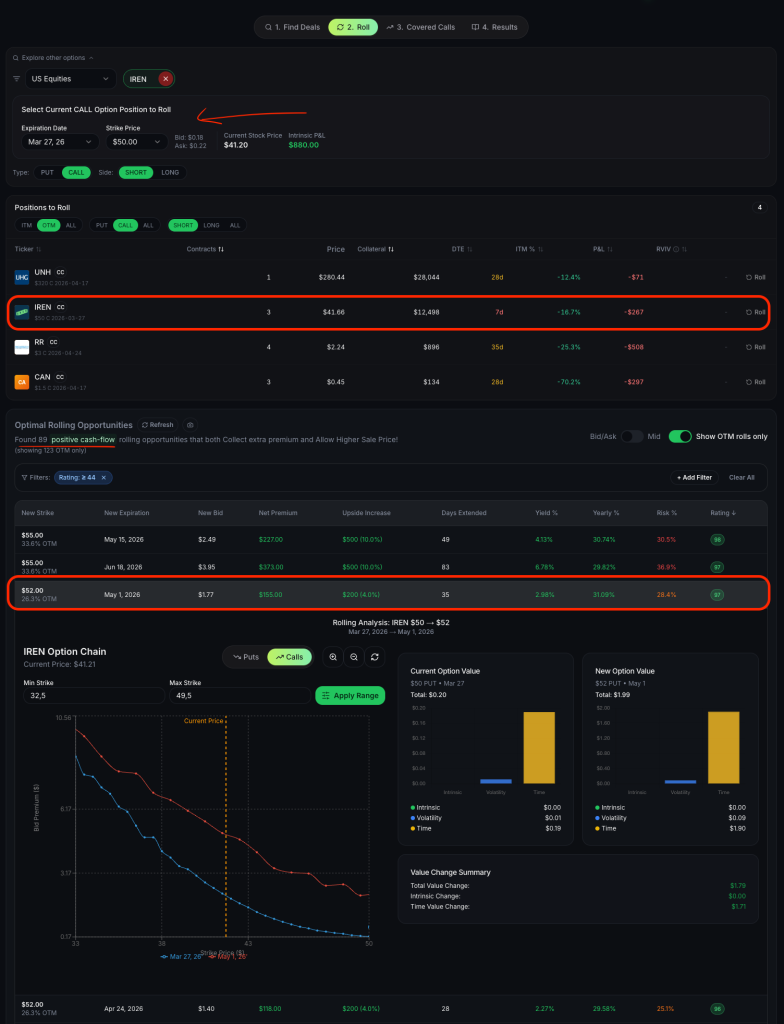Click the Apply Range button
This screenshot has height=1024, width=784.
pyautogui.click(x=350, y=695)
